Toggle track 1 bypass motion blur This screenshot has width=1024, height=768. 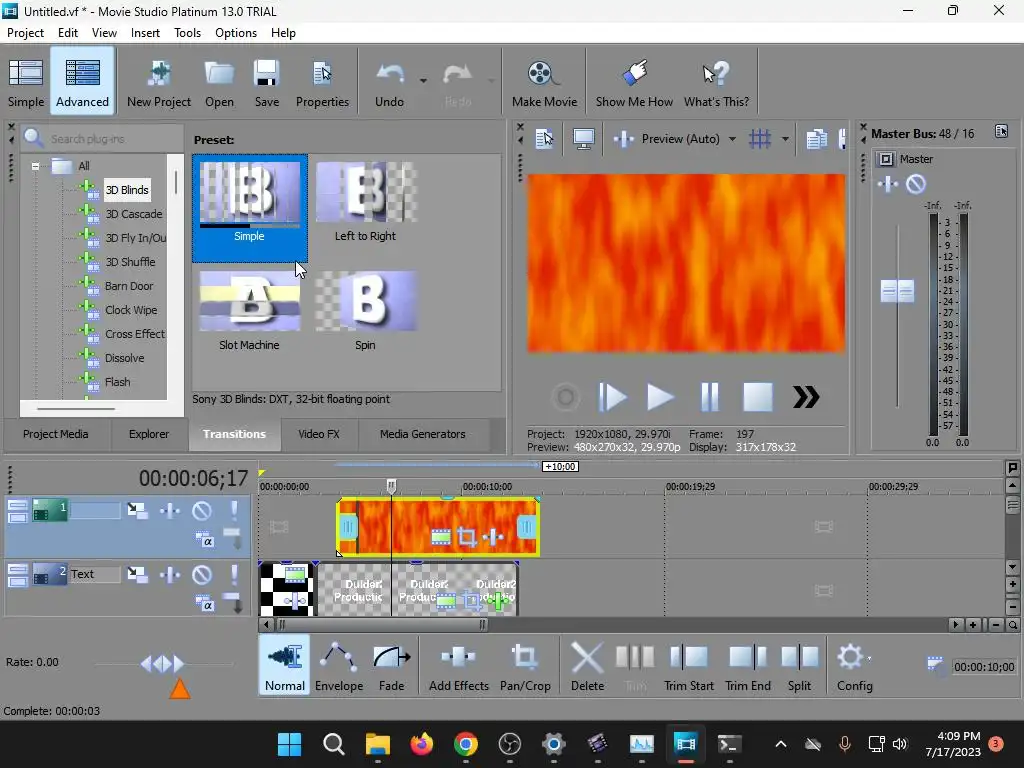[137, 510]
